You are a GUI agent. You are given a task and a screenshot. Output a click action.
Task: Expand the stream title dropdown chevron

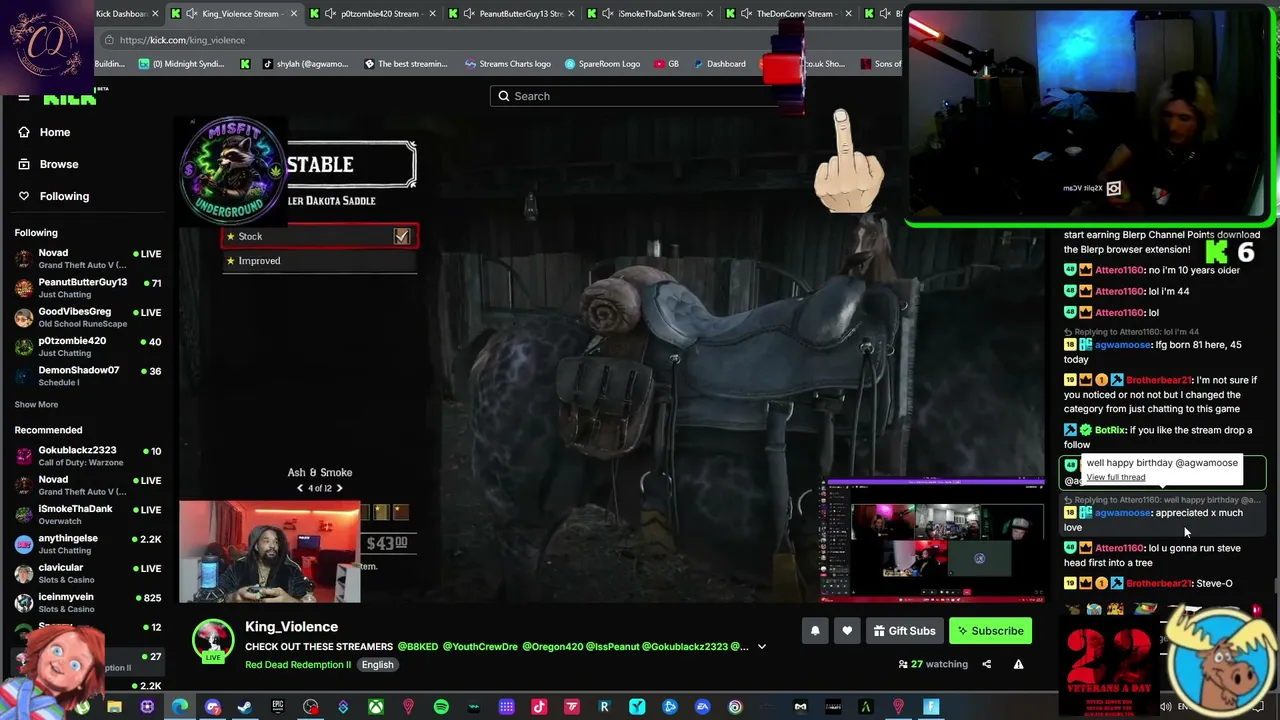coord(762,647)
